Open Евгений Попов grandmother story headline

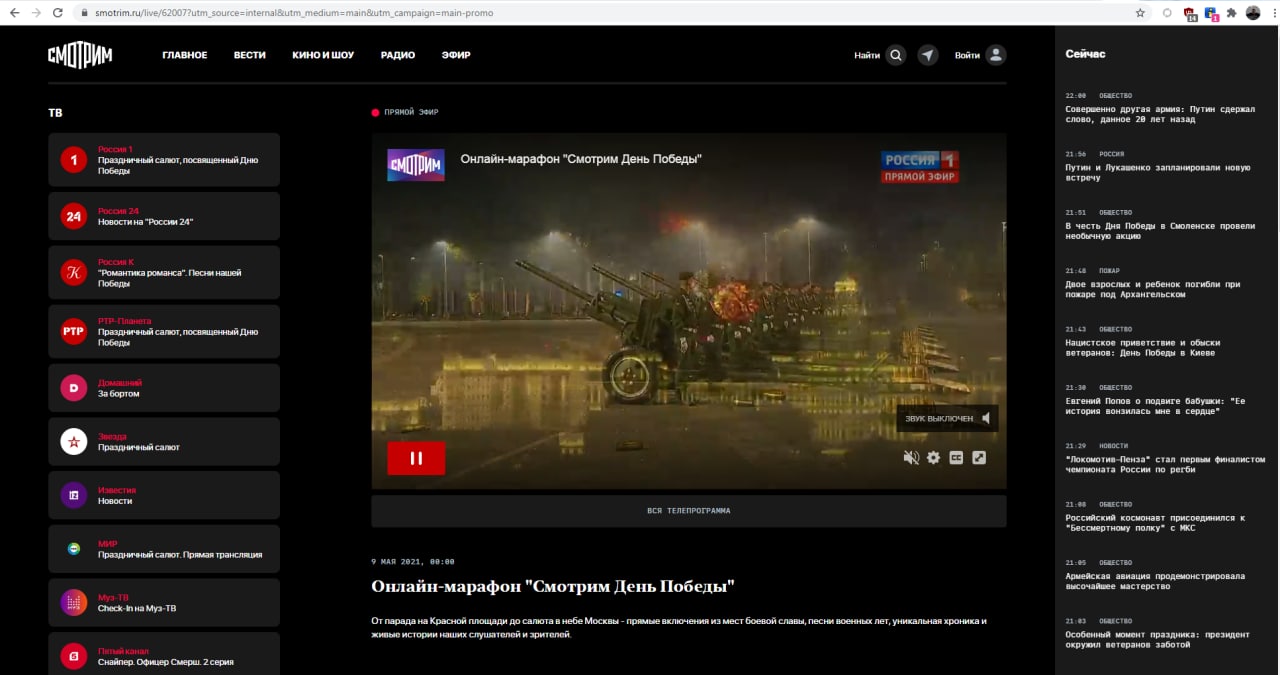tap(1155, 406)
